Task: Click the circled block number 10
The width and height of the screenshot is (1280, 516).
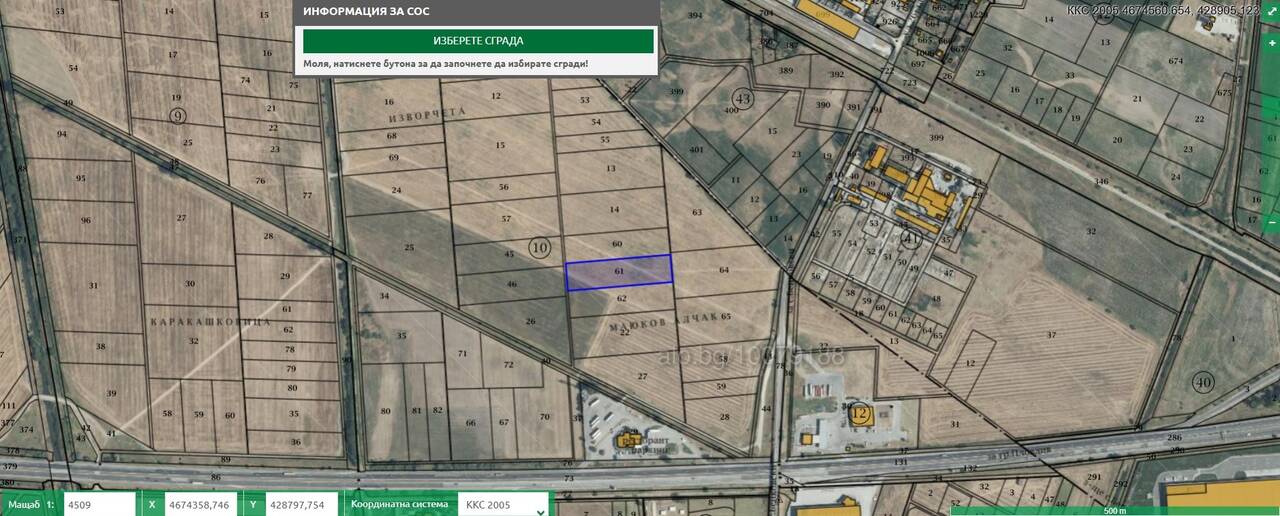Action: [x=540, y=246]
